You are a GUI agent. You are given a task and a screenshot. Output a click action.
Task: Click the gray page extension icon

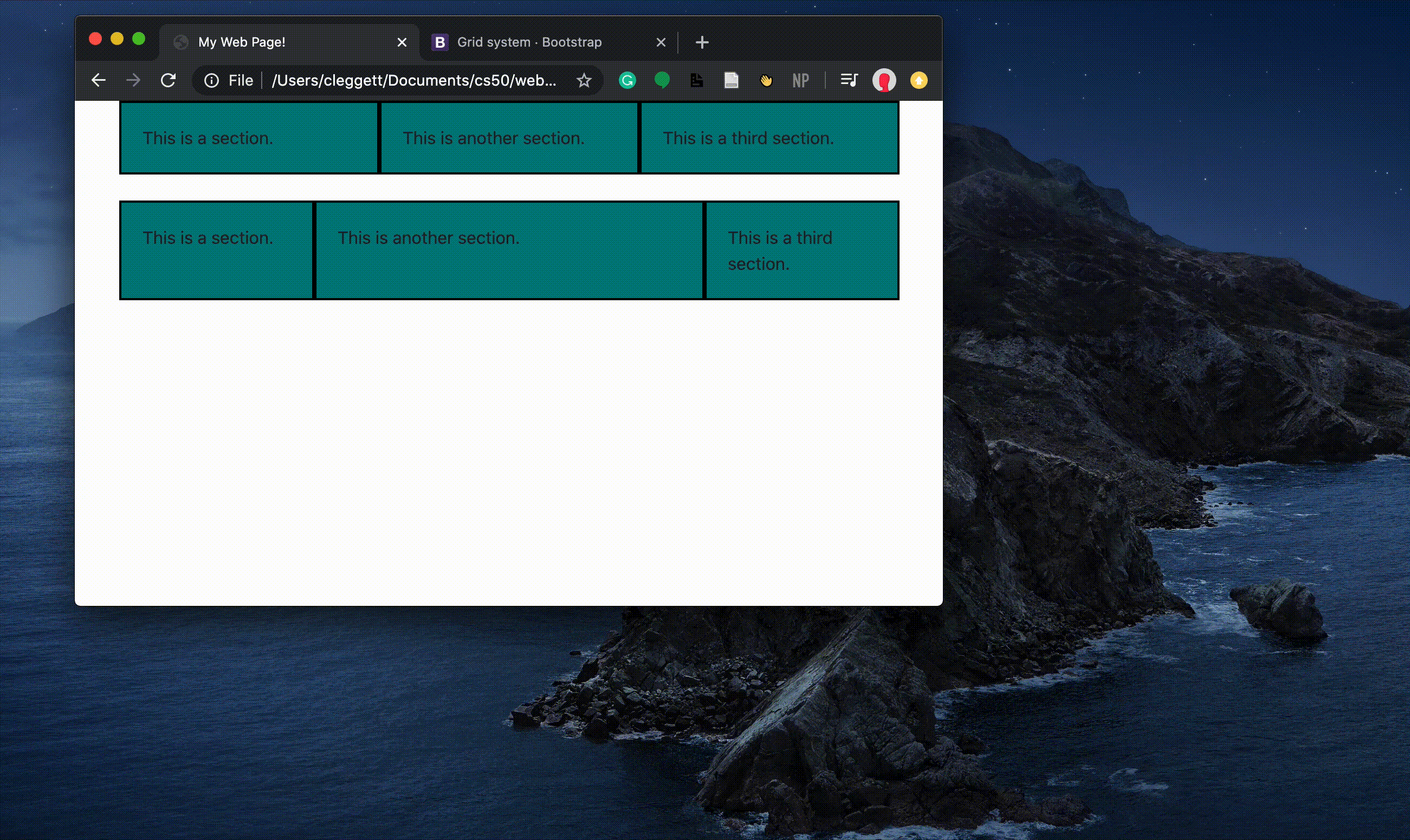[731, 80]
